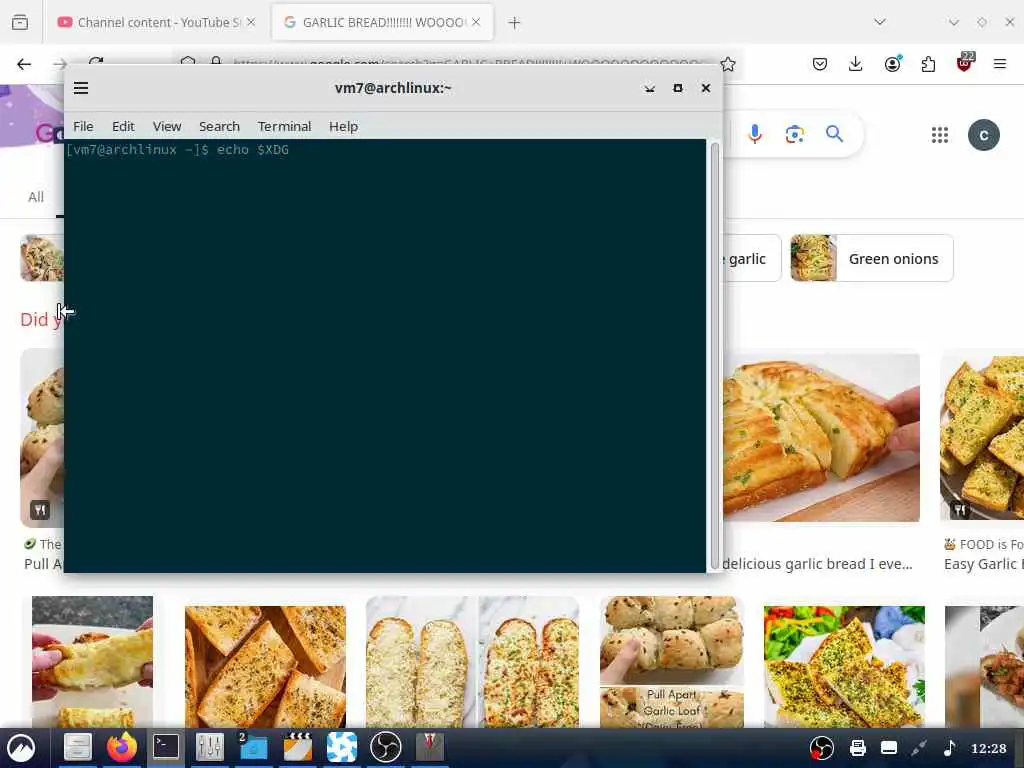Open audio mixer icon in taskbar

(210, 746)
